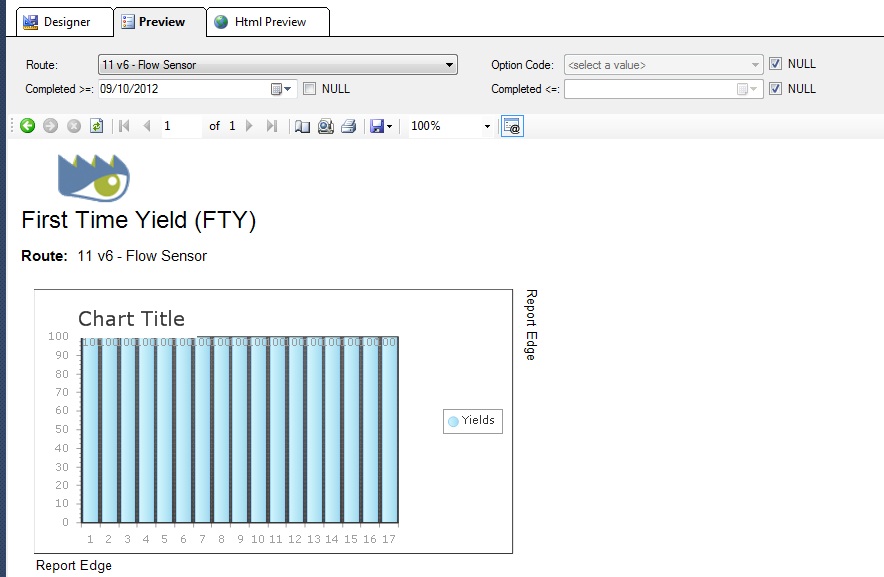Switch to the Html Preview tab
Viewport: 884px width, 577px height.
pyautogui.click(x=268, y=22)
